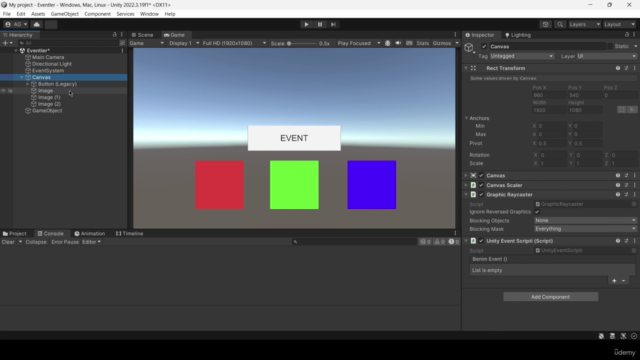Open the Blocking Objects dropdown
The height and width of the screenshot is (360, 640).
[x=585, y=220]
